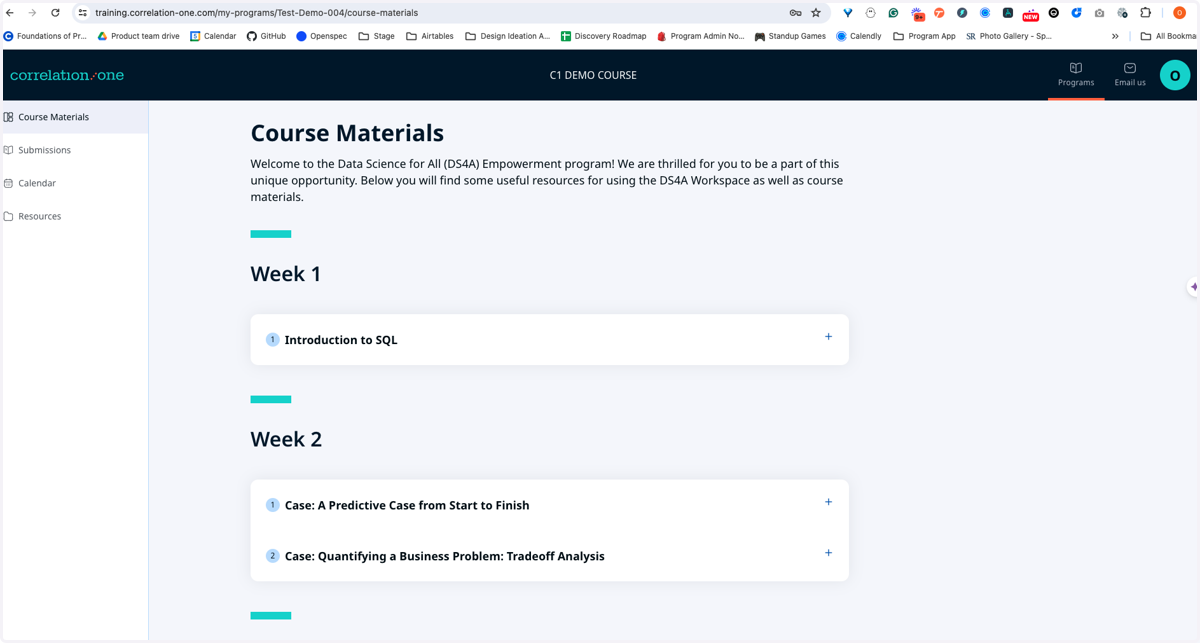The height and width of the screenshot is (643, 1200).
Task: Click Introduction to SQL title
Action: [x=341, y=340]
